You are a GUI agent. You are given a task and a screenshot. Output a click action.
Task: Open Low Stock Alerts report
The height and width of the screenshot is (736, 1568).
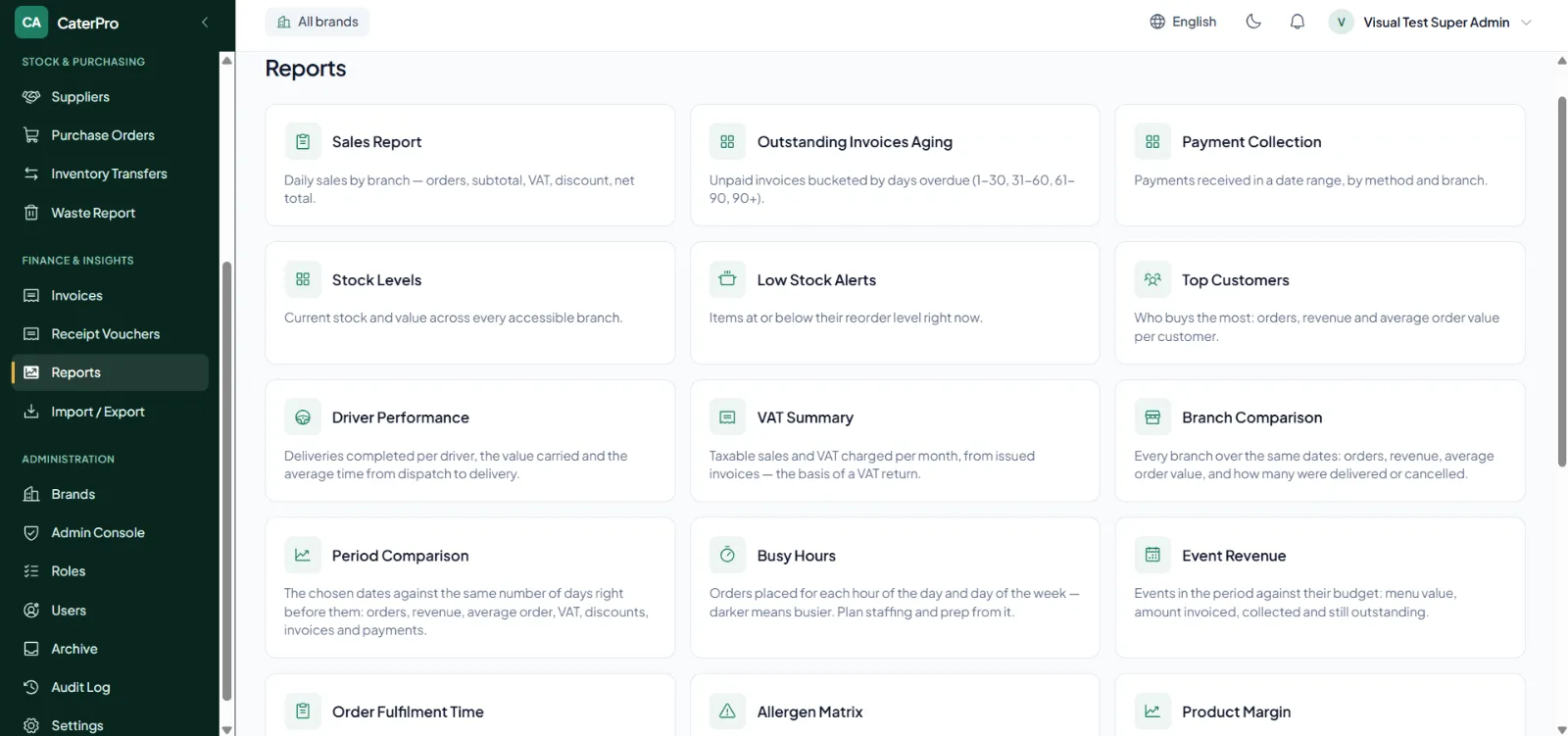click(895, 303)
